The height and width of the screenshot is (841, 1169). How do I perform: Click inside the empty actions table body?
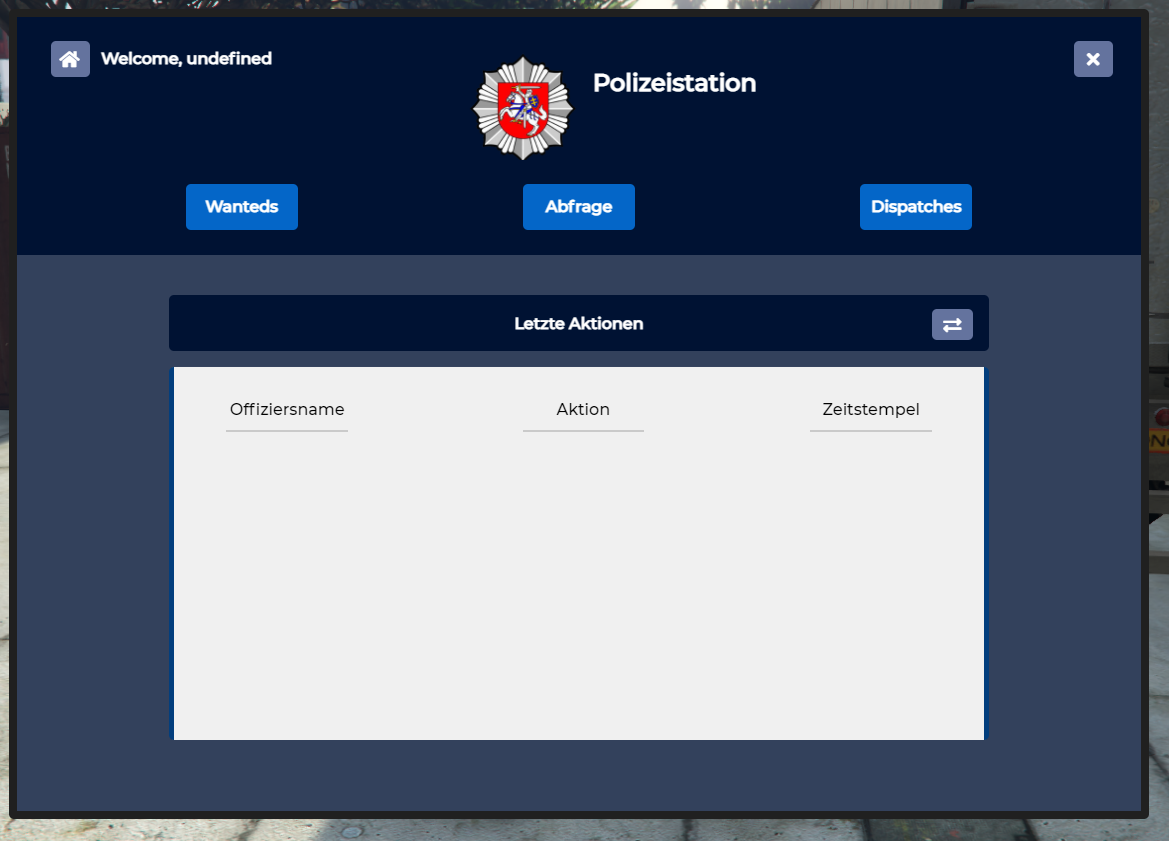(578, 590)
